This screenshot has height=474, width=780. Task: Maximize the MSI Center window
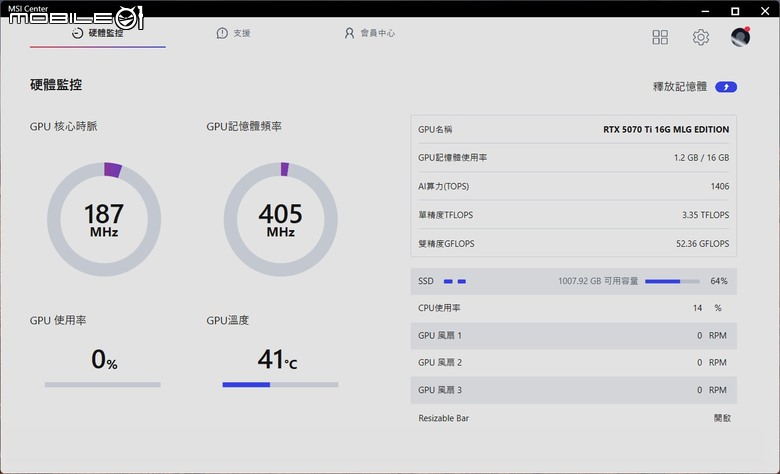(735, 11)
